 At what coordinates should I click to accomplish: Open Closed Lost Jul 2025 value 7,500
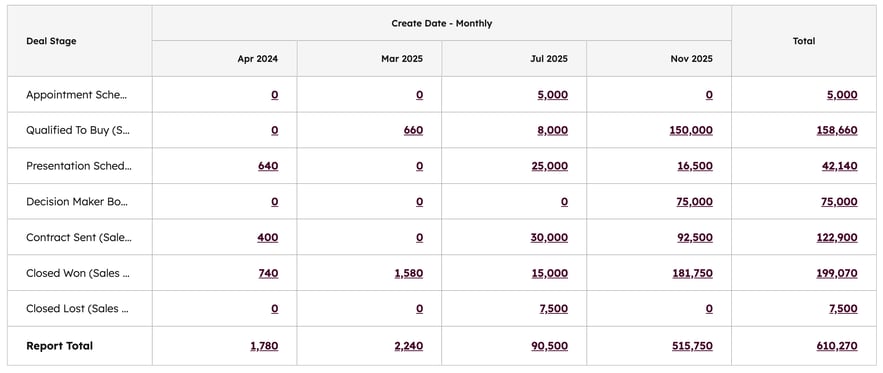(x=553, y=309)
